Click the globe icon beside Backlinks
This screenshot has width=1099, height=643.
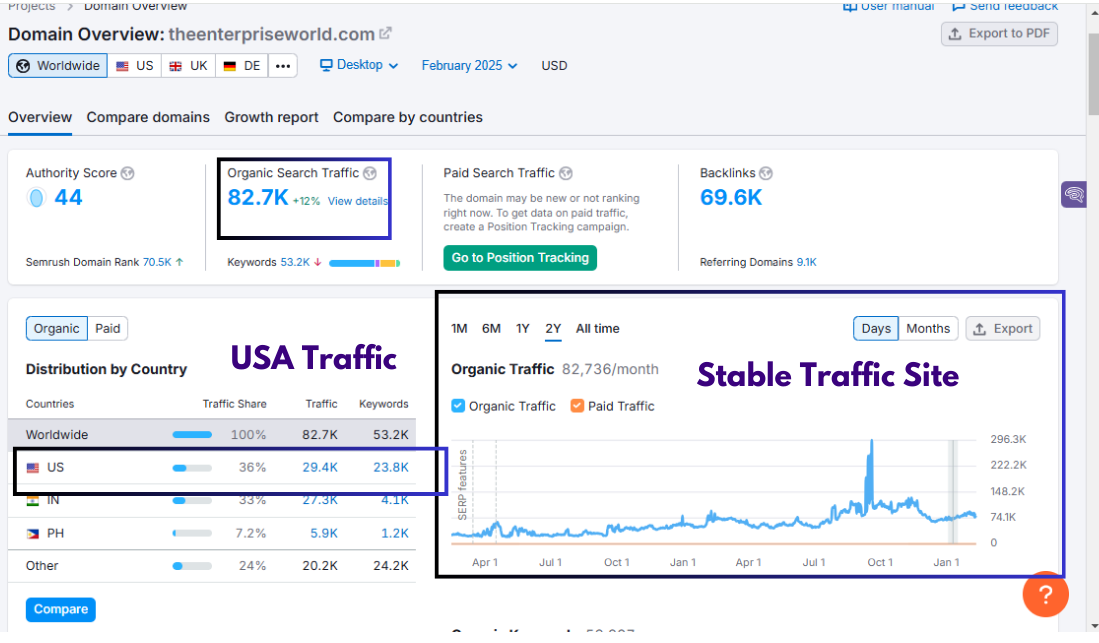tap(765, 173)
